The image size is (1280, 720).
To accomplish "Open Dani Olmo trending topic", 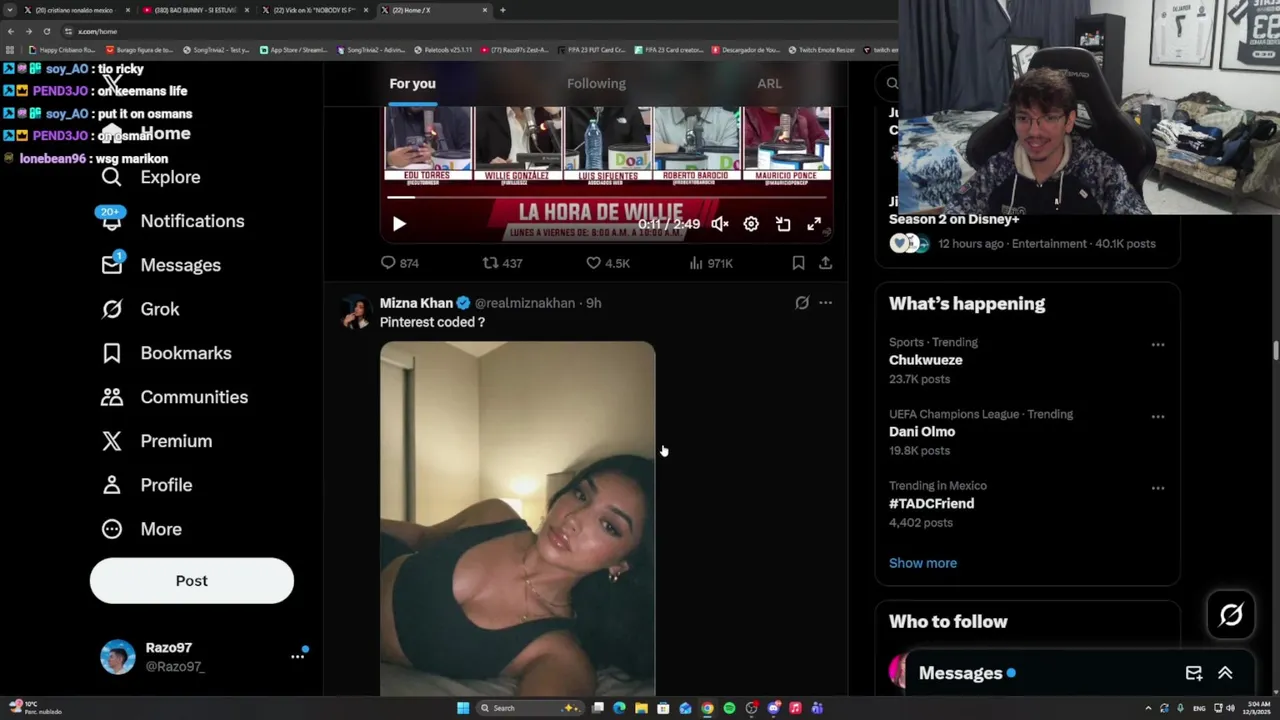I will pyautogui.click(x=922, y=432).
